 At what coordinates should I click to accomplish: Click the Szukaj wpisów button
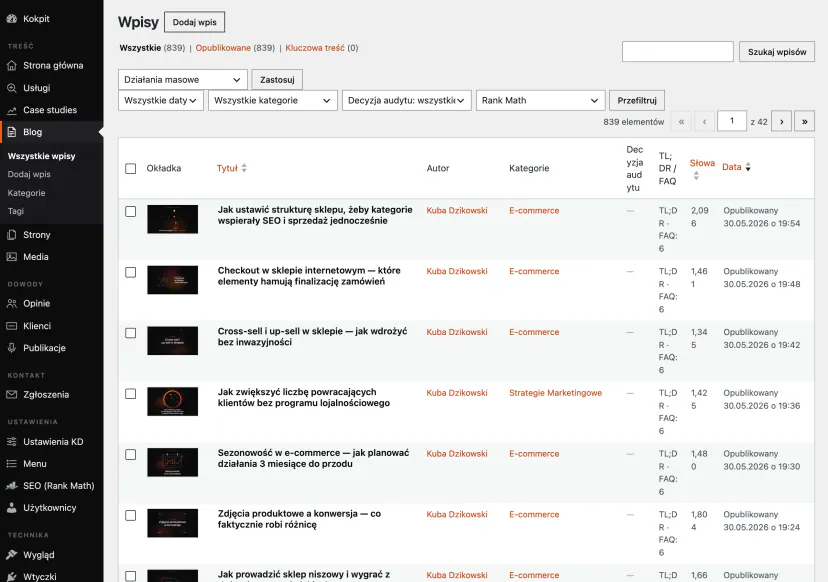click(777, 52)
